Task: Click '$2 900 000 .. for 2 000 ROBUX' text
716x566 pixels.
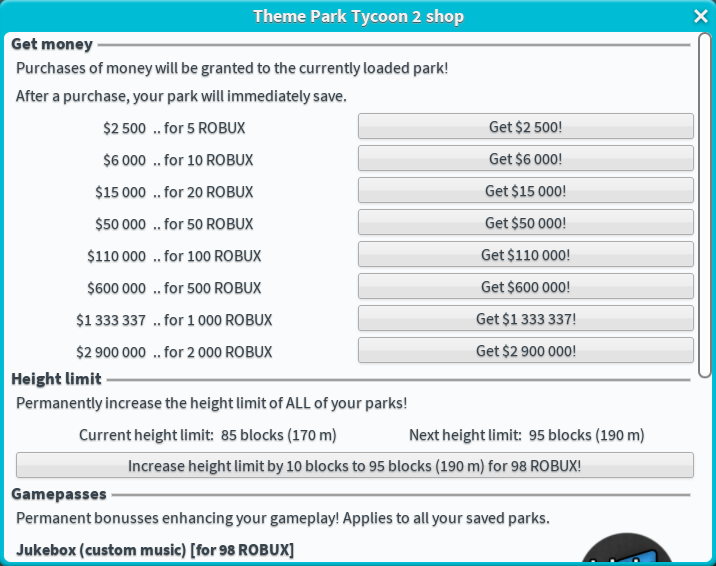Action: click(x=174, y=351)
